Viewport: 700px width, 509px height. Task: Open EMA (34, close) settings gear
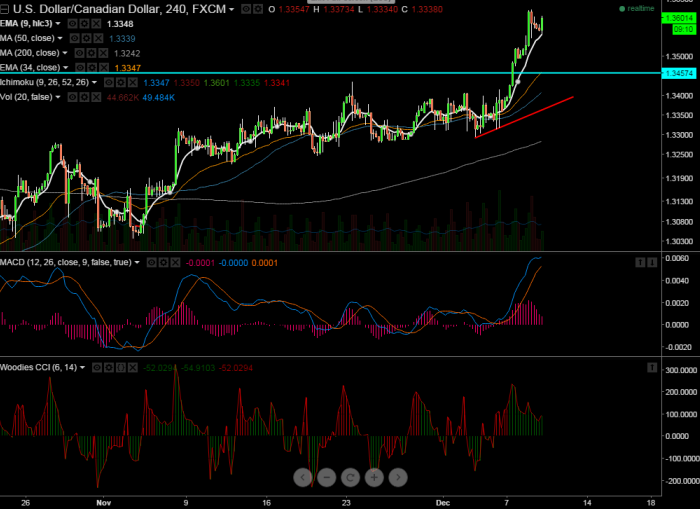click(x=92, y=68)
